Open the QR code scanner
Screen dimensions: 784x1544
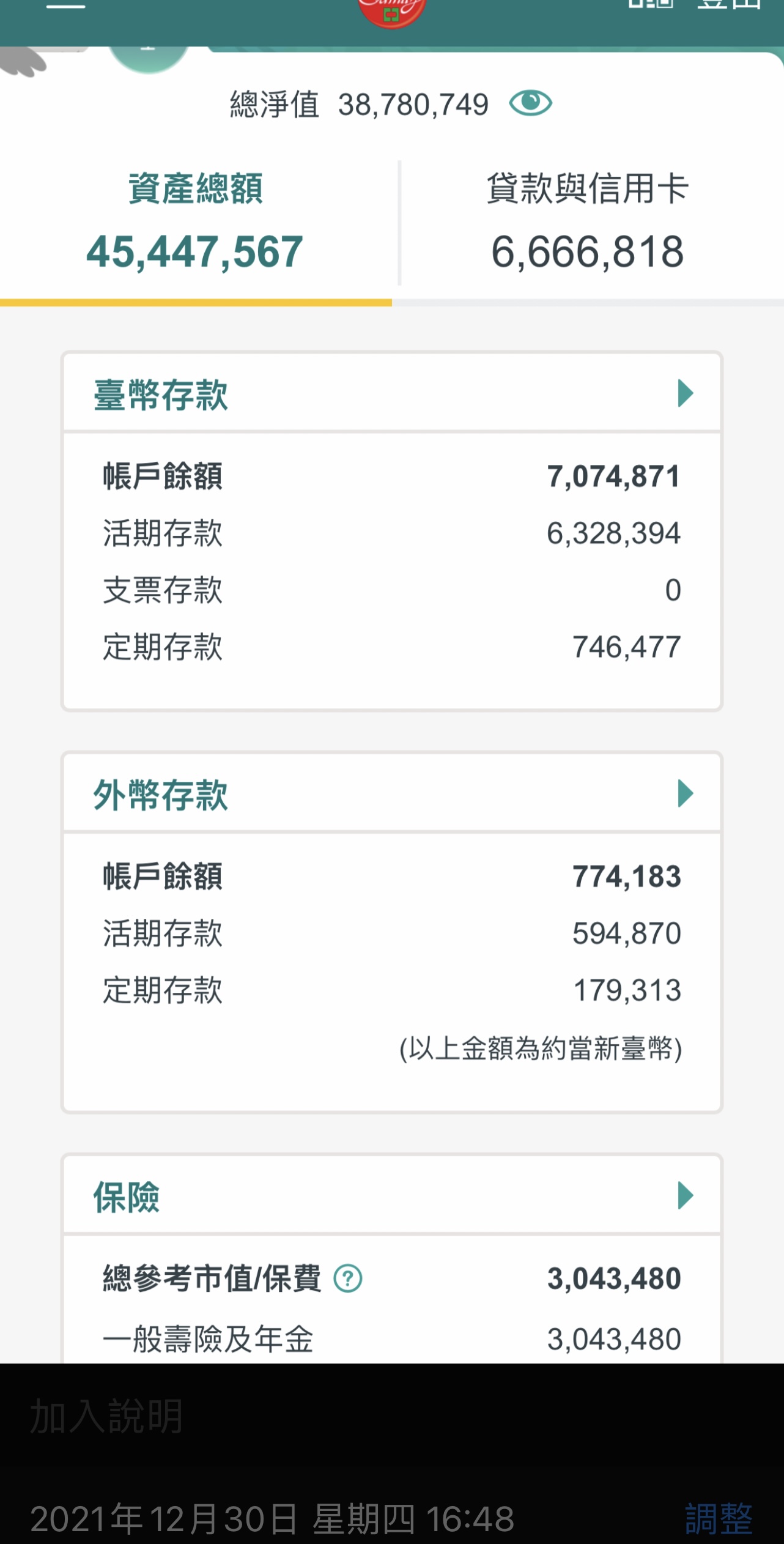tap(651, 4)
